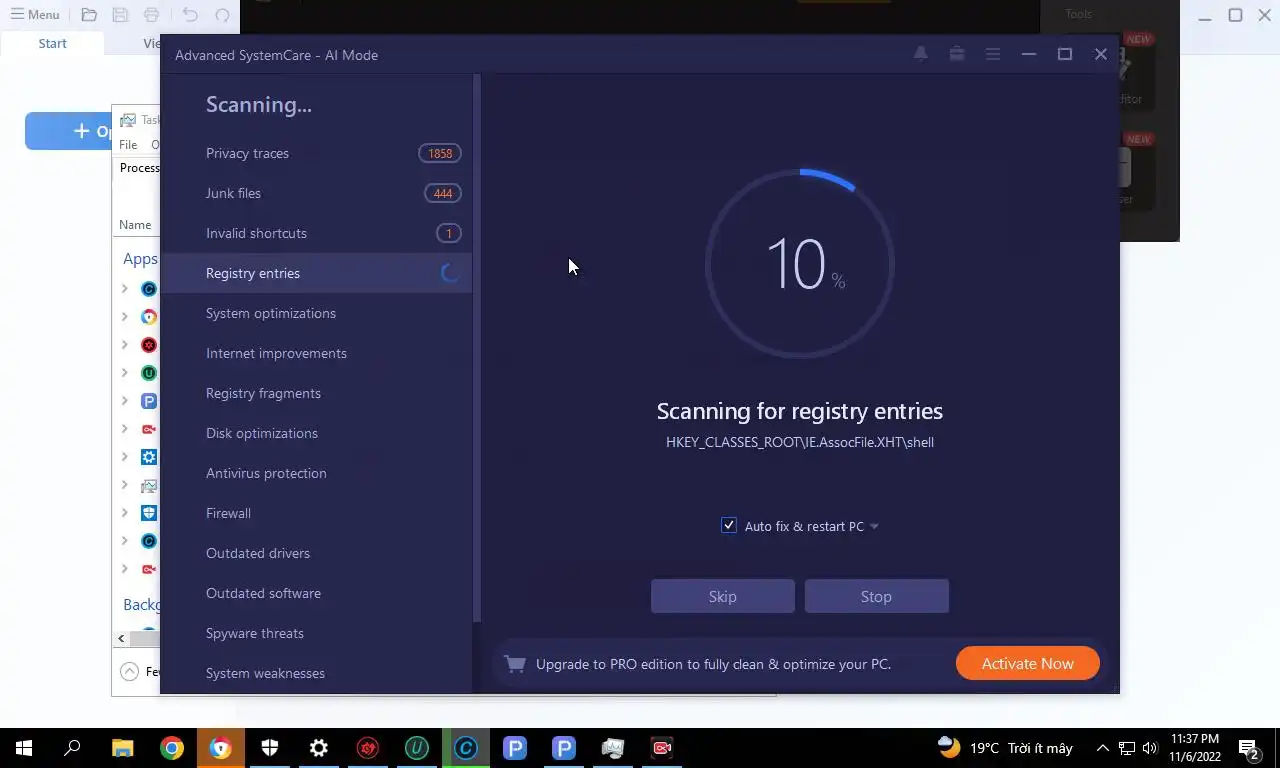Collapse Task Manager using the Fewer details arrow

point(129,672)
